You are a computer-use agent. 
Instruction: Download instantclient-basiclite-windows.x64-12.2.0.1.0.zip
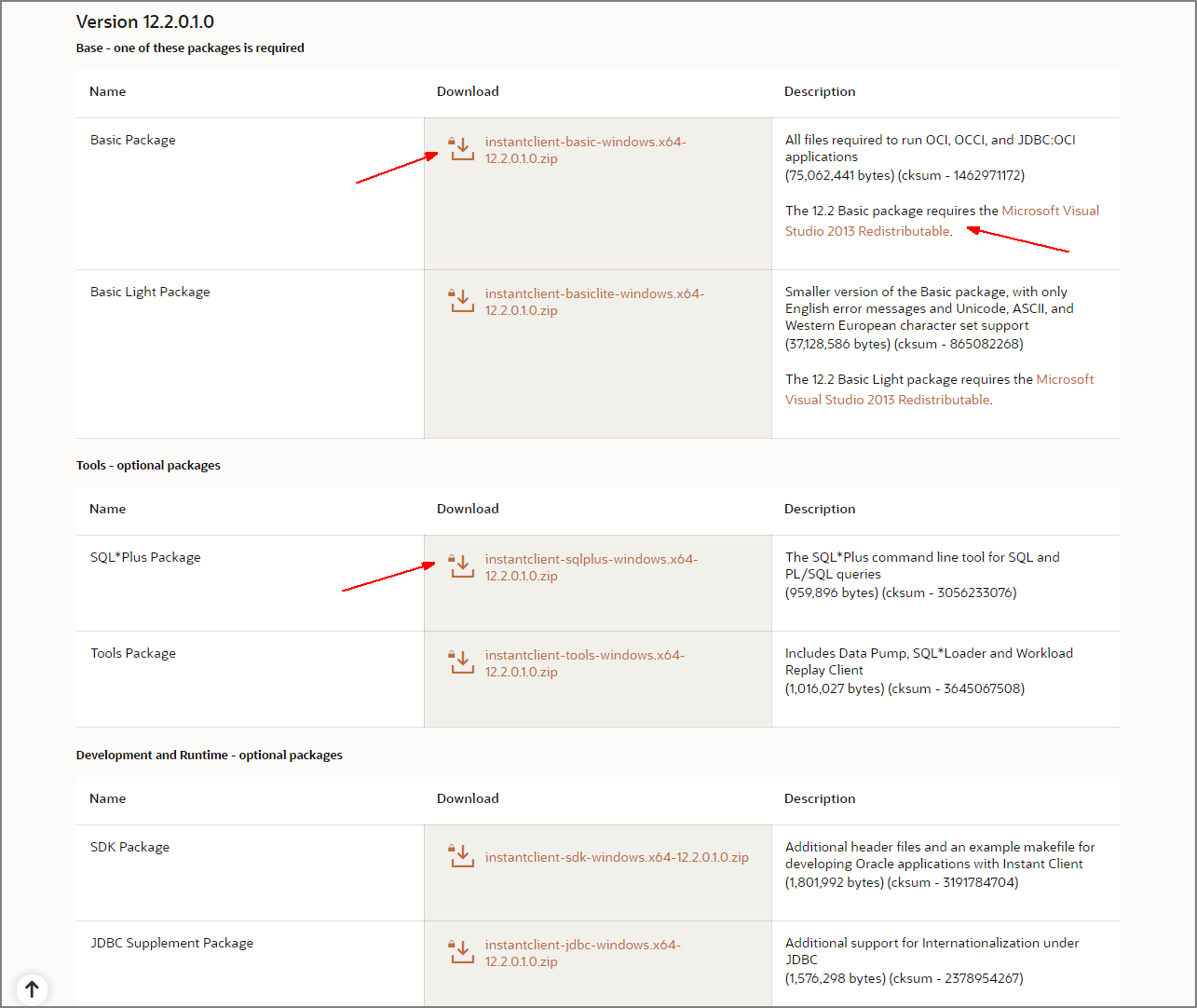[x=594, y=302]
